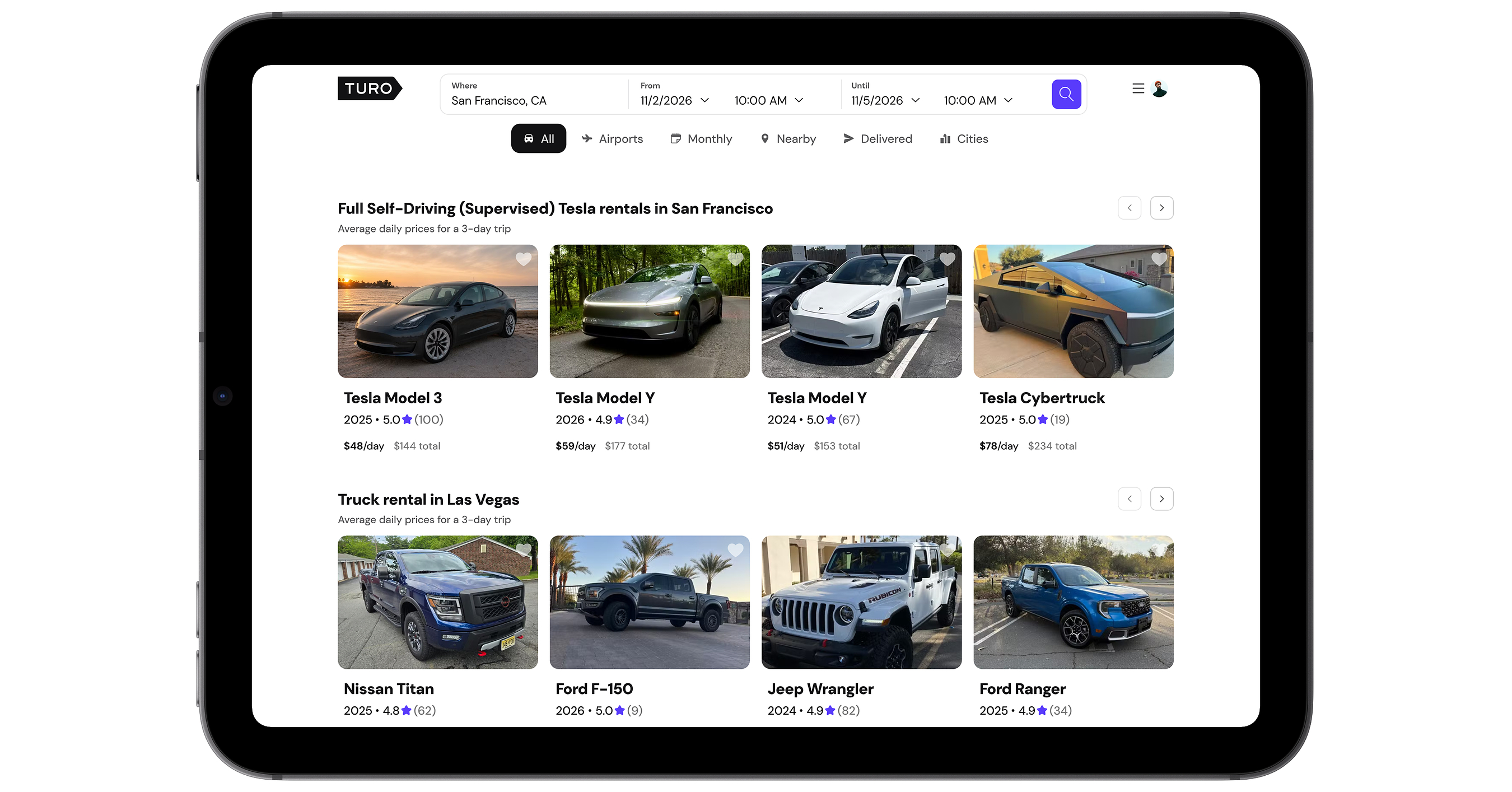Open the Ford Ranger photo
Viewport: 1512px width, 792px height.
[1073, 602]
